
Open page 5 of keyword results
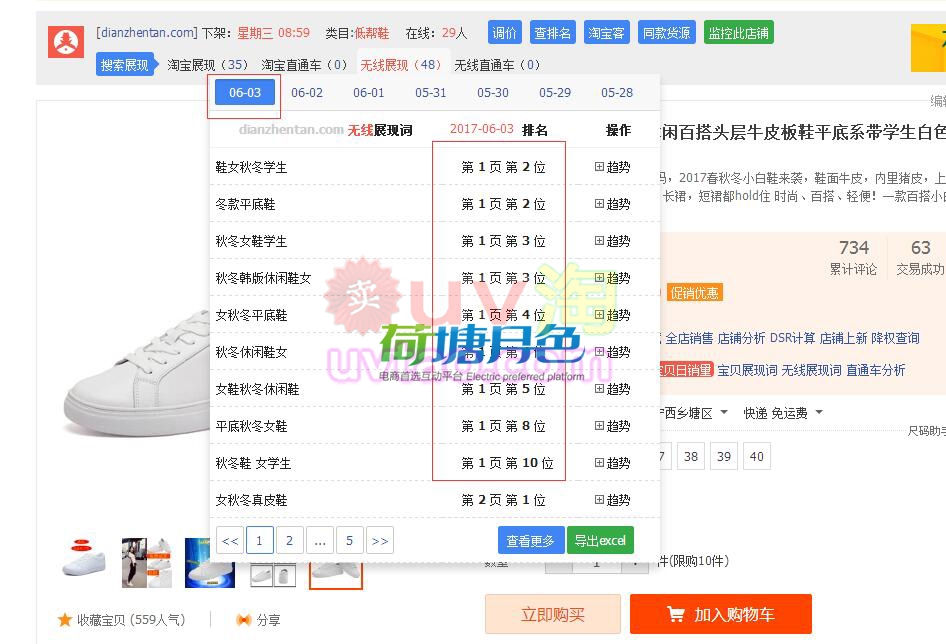(x=349, y=541)
